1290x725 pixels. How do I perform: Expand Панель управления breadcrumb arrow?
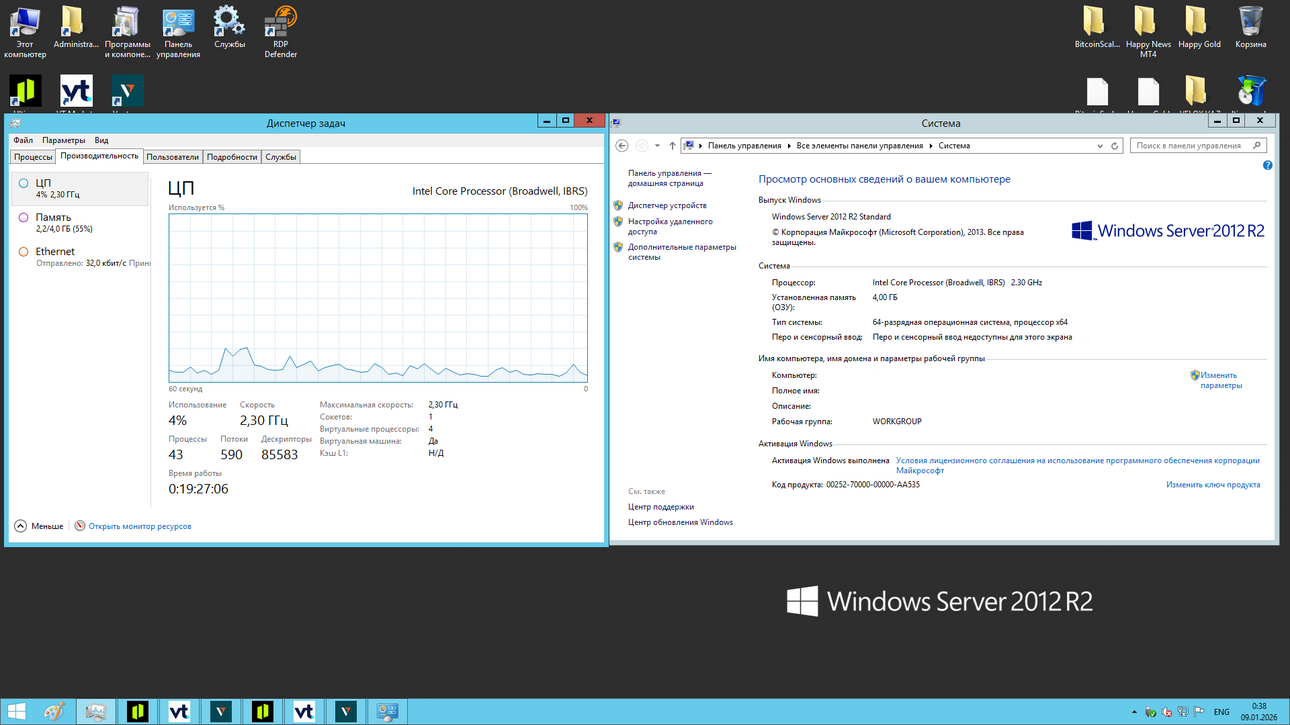pyautogui.click(x=790, y=146)
